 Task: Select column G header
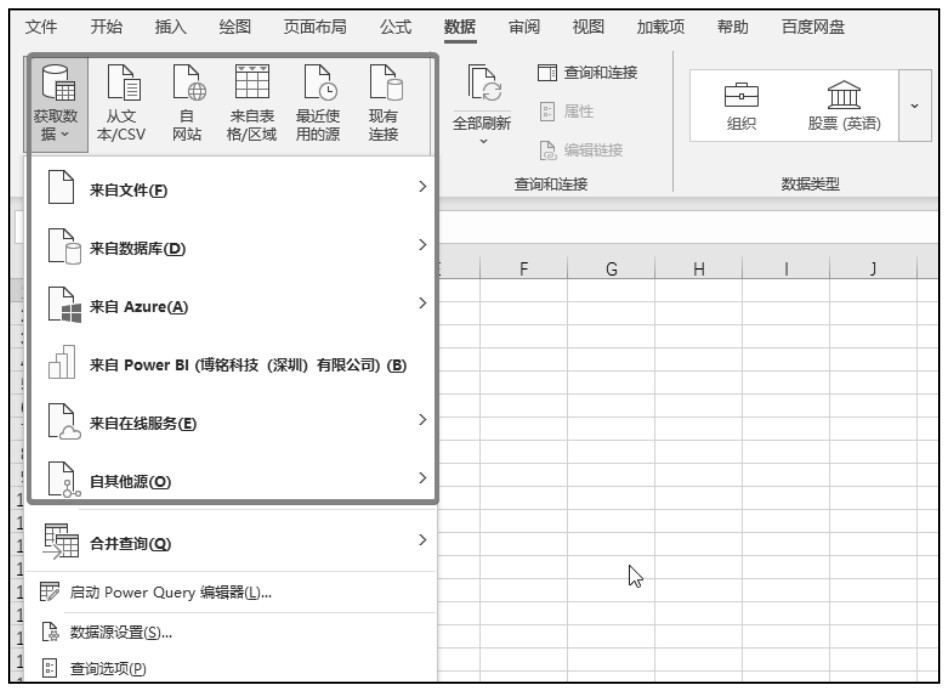(611, 268)
